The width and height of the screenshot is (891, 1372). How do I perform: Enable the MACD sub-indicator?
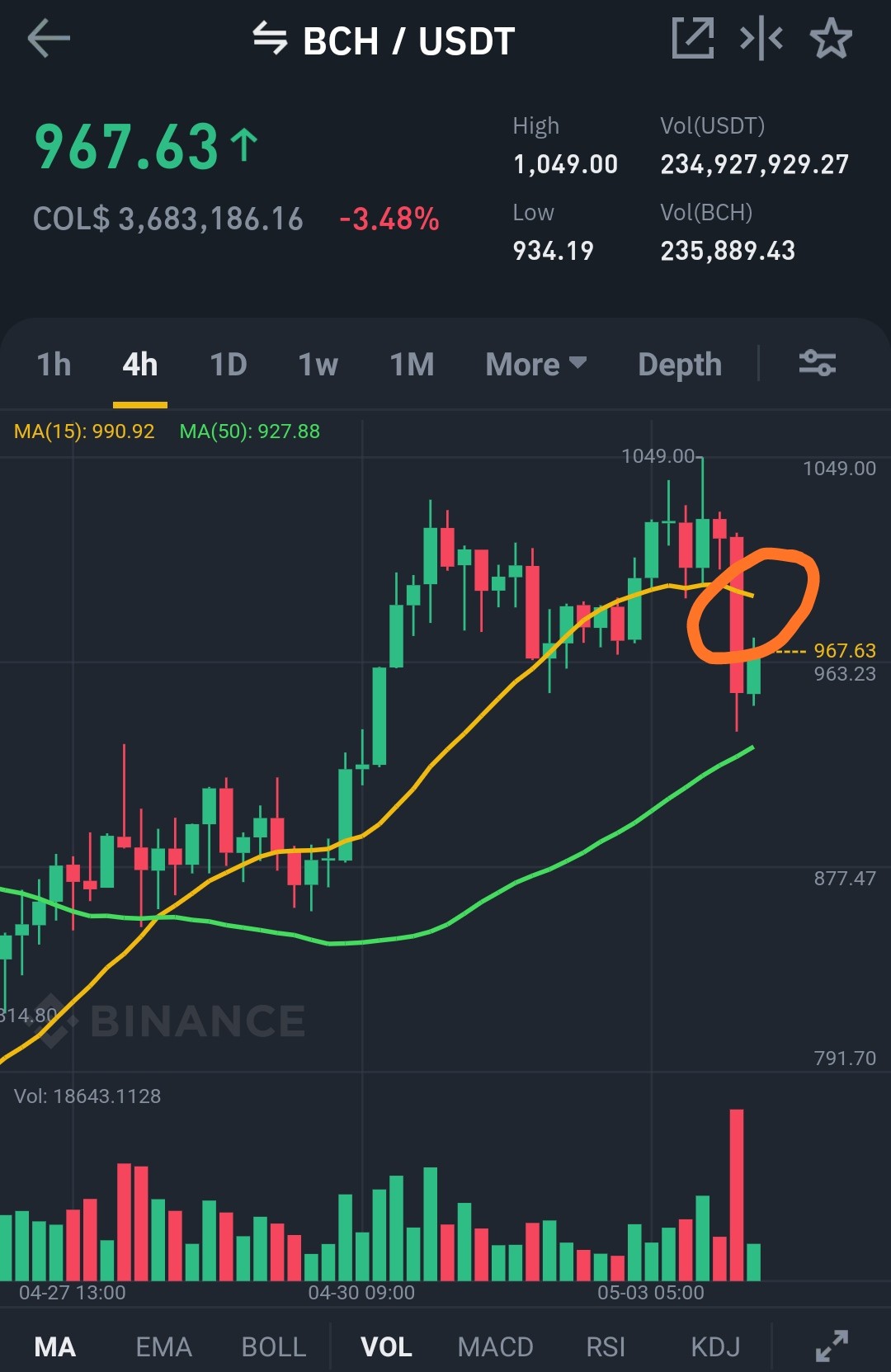tap(495, 1346)
